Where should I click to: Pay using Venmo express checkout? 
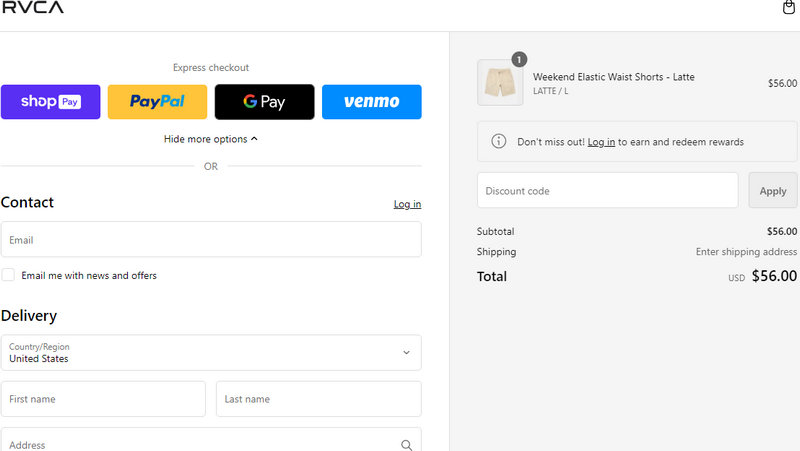tap(371, 102)
